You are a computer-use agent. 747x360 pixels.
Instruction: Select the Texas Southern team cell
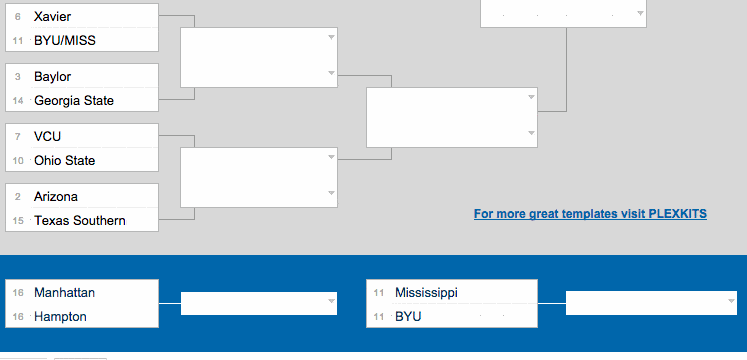pos(82,220)
